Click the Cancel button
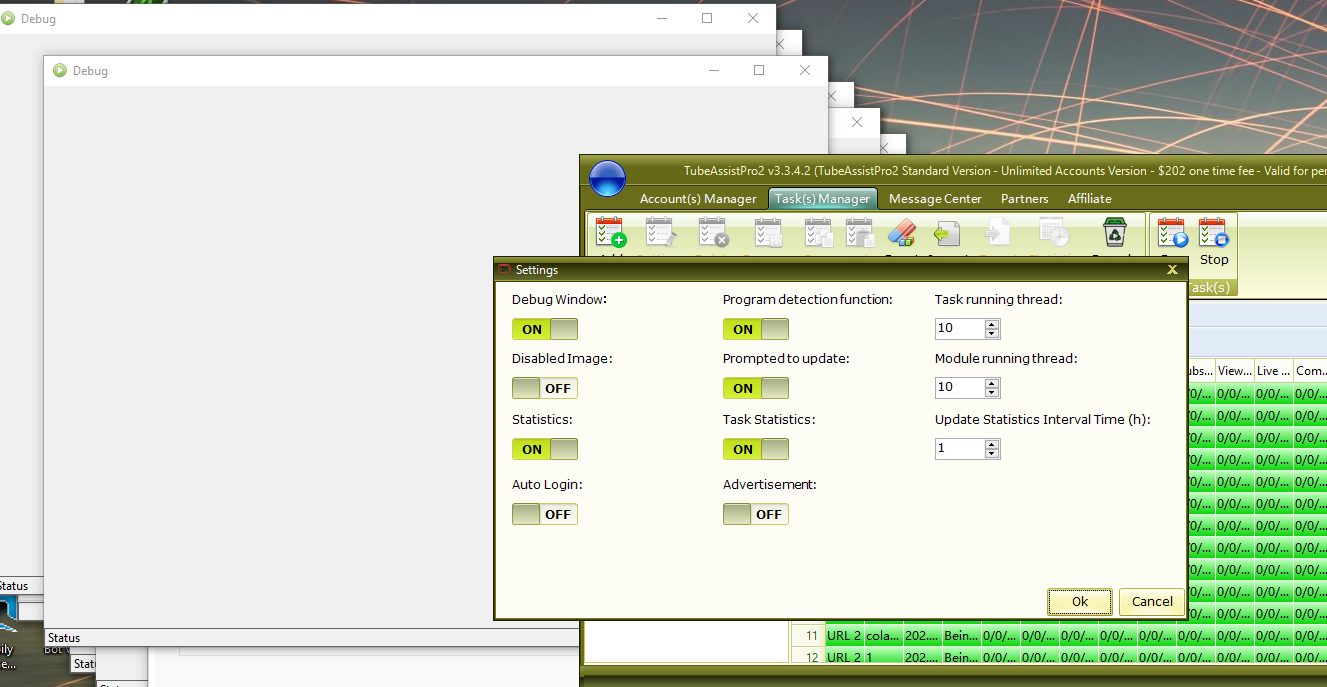1327x687 pixels. (1152, 601)
